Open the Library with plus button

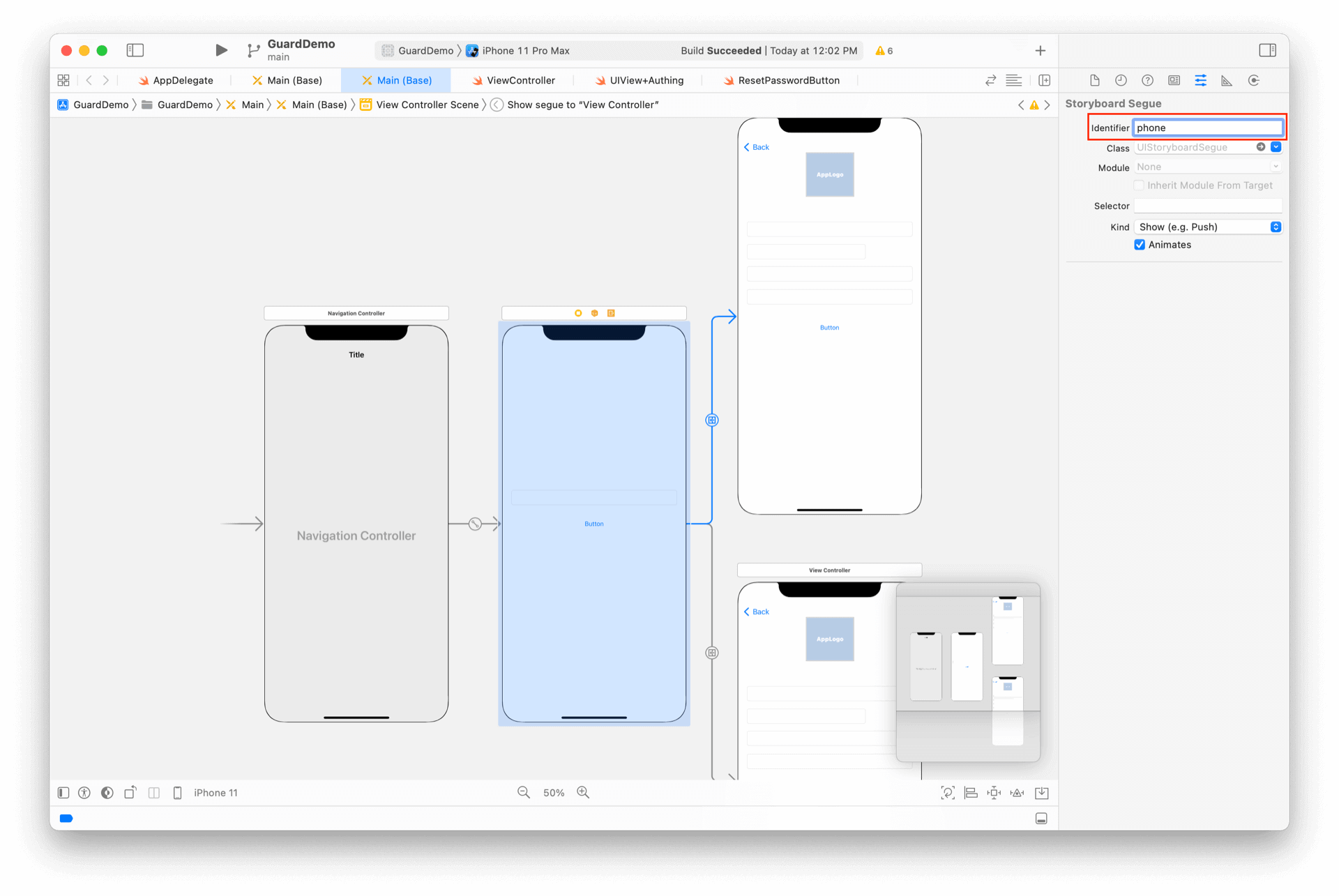click(1040, 50)
